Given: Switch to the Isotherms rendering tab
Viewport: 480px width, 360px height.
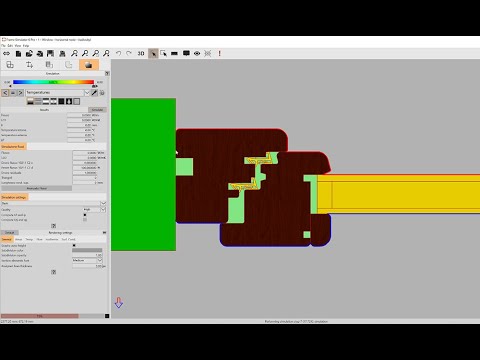Looking at the screenshot, I should coord(52,239).
